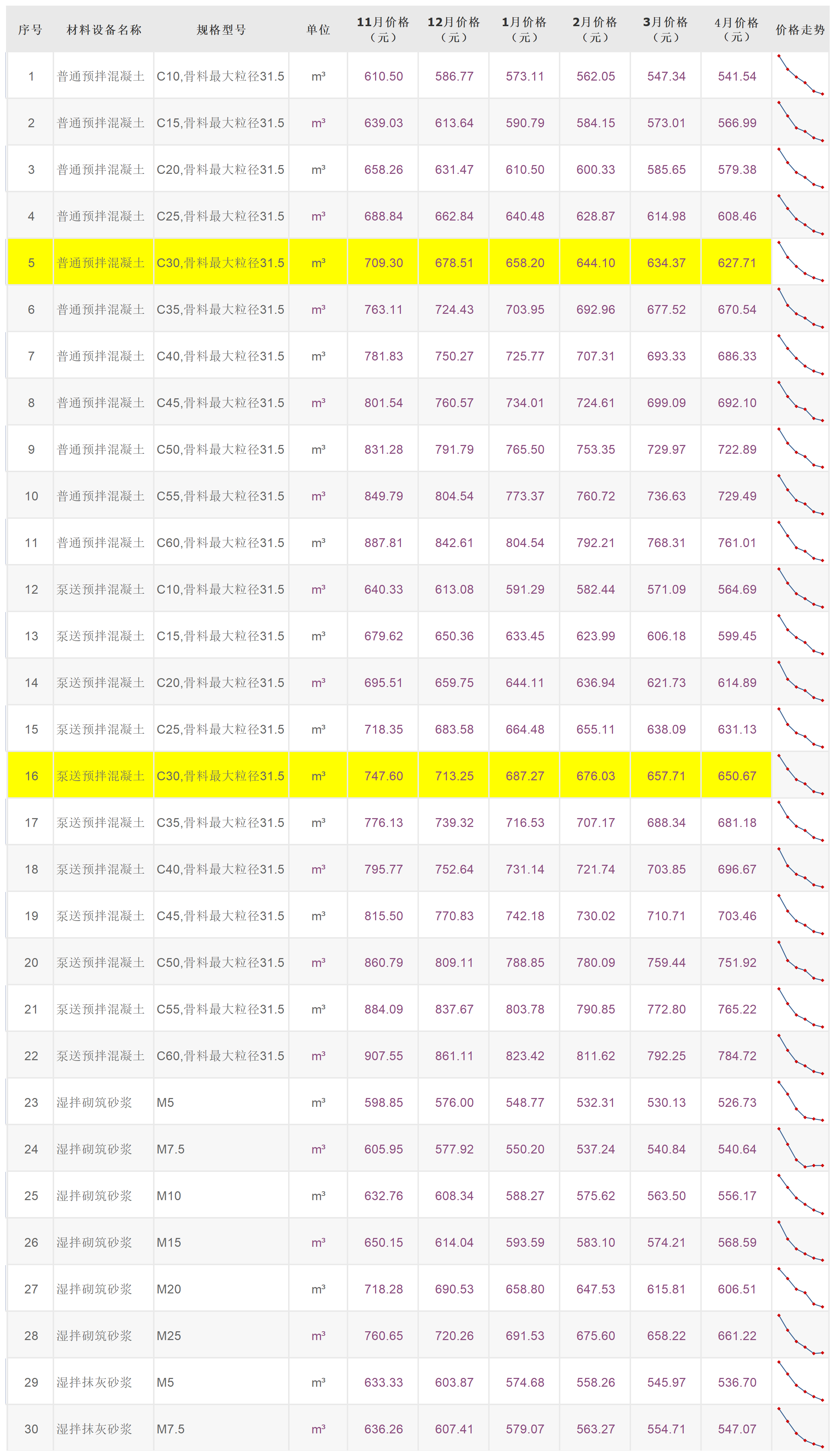Click the 单位 column header

[318, 30]
